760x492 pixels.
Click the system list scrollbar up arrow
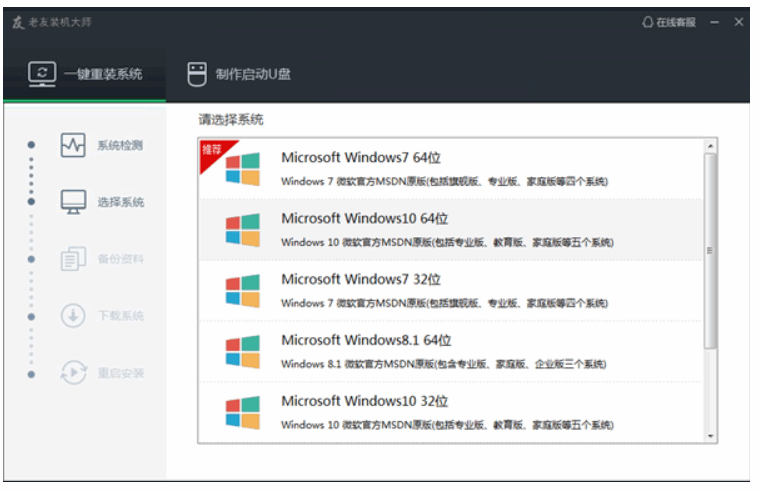pyautogui.click(x=710, y=145)
